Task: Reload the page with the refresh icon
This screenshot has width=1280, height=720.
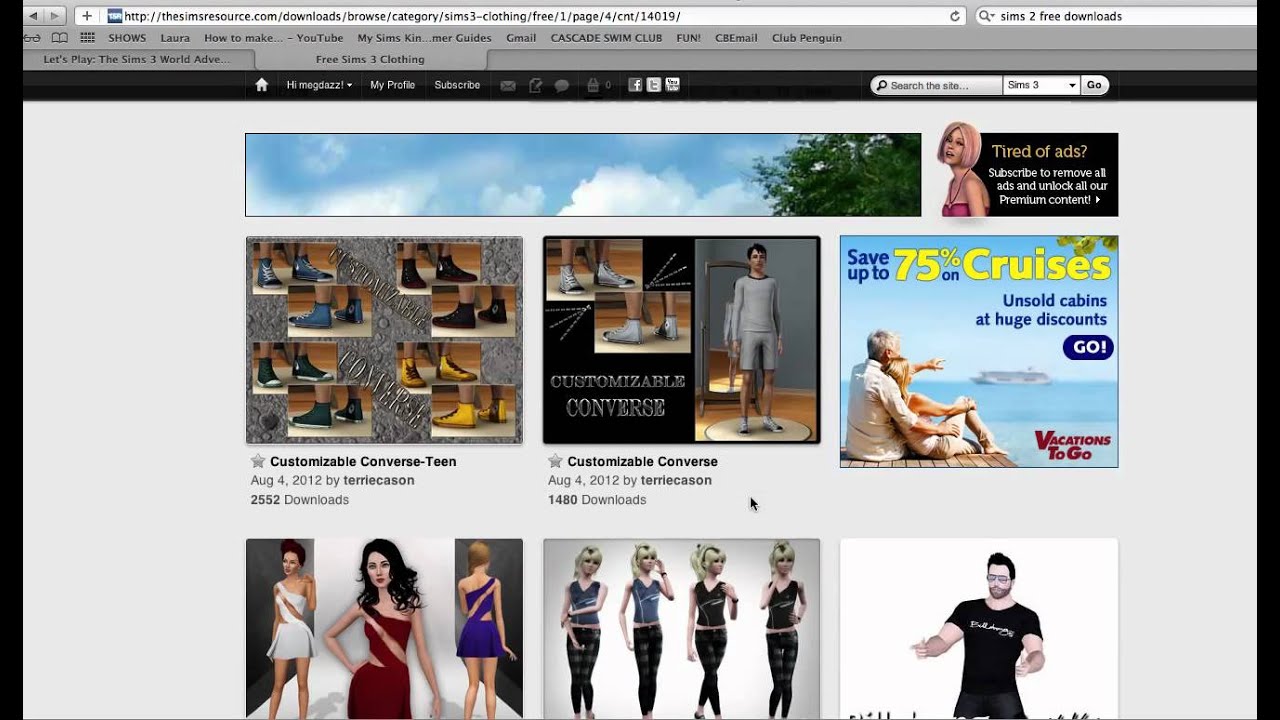Action: (955, 16)
